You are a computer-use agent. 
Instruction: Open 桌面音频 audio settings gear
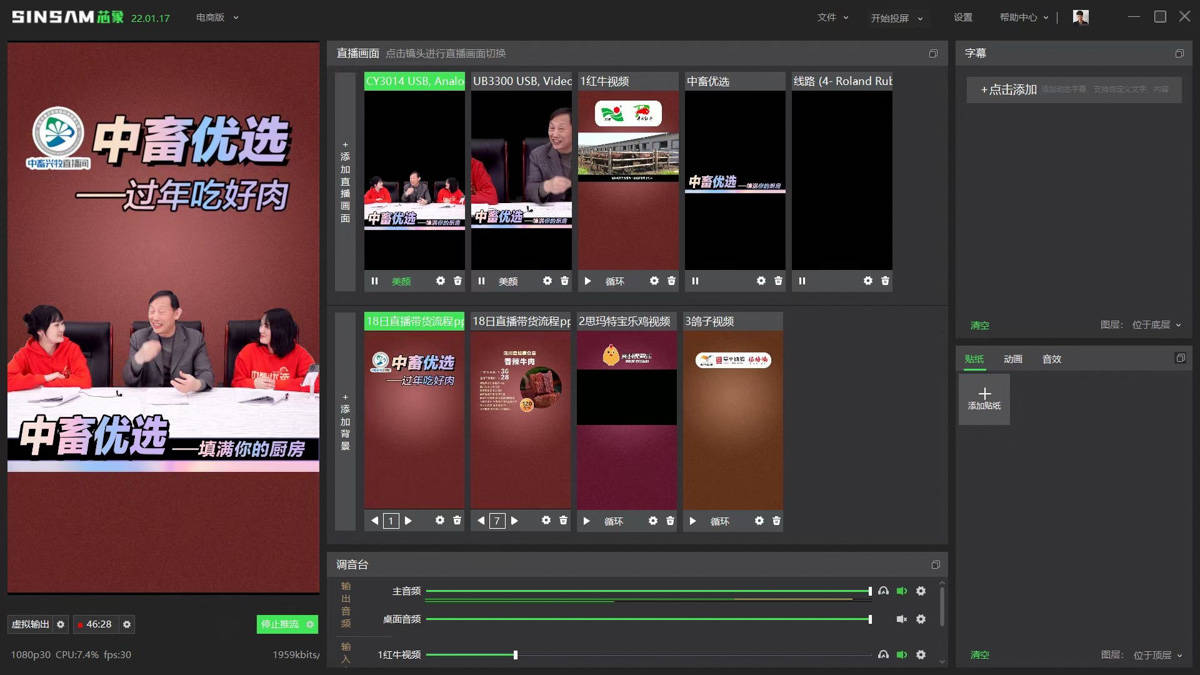pos(921,619)
